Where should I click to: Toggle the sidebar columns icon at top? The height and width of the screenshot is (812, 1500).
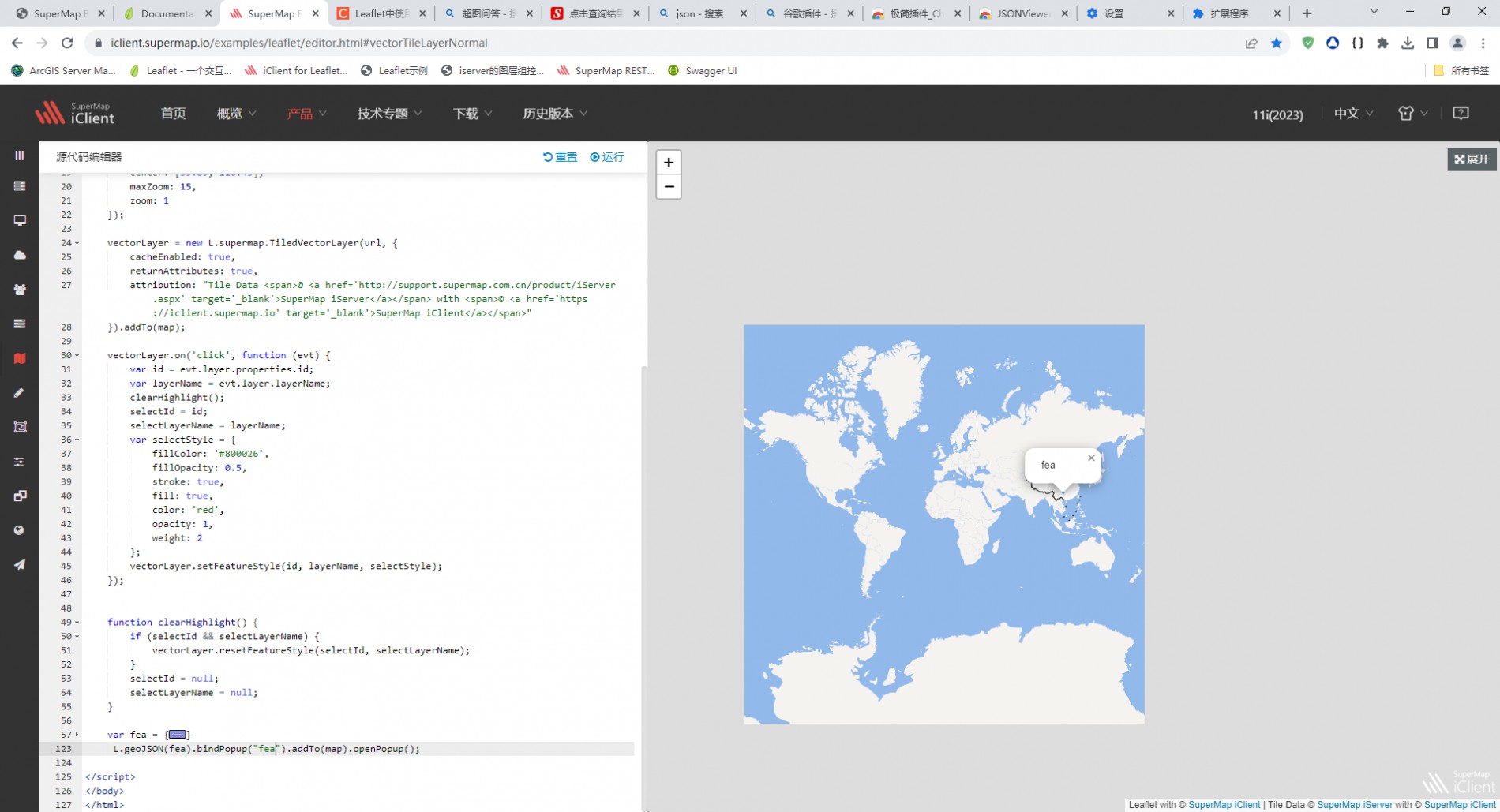(20, 155)
